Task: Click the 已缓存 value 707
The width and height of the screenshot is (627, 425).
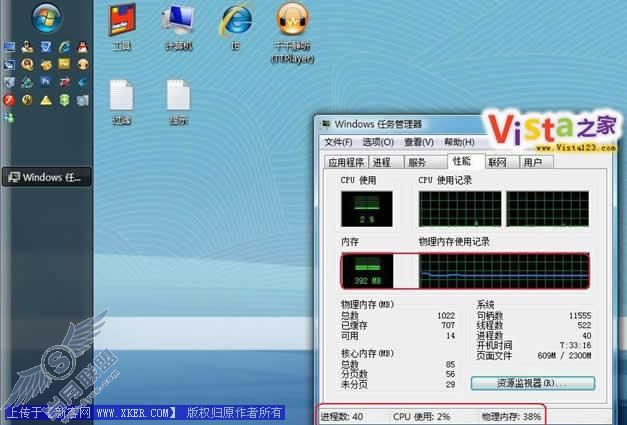Action: tap(448, 325)
